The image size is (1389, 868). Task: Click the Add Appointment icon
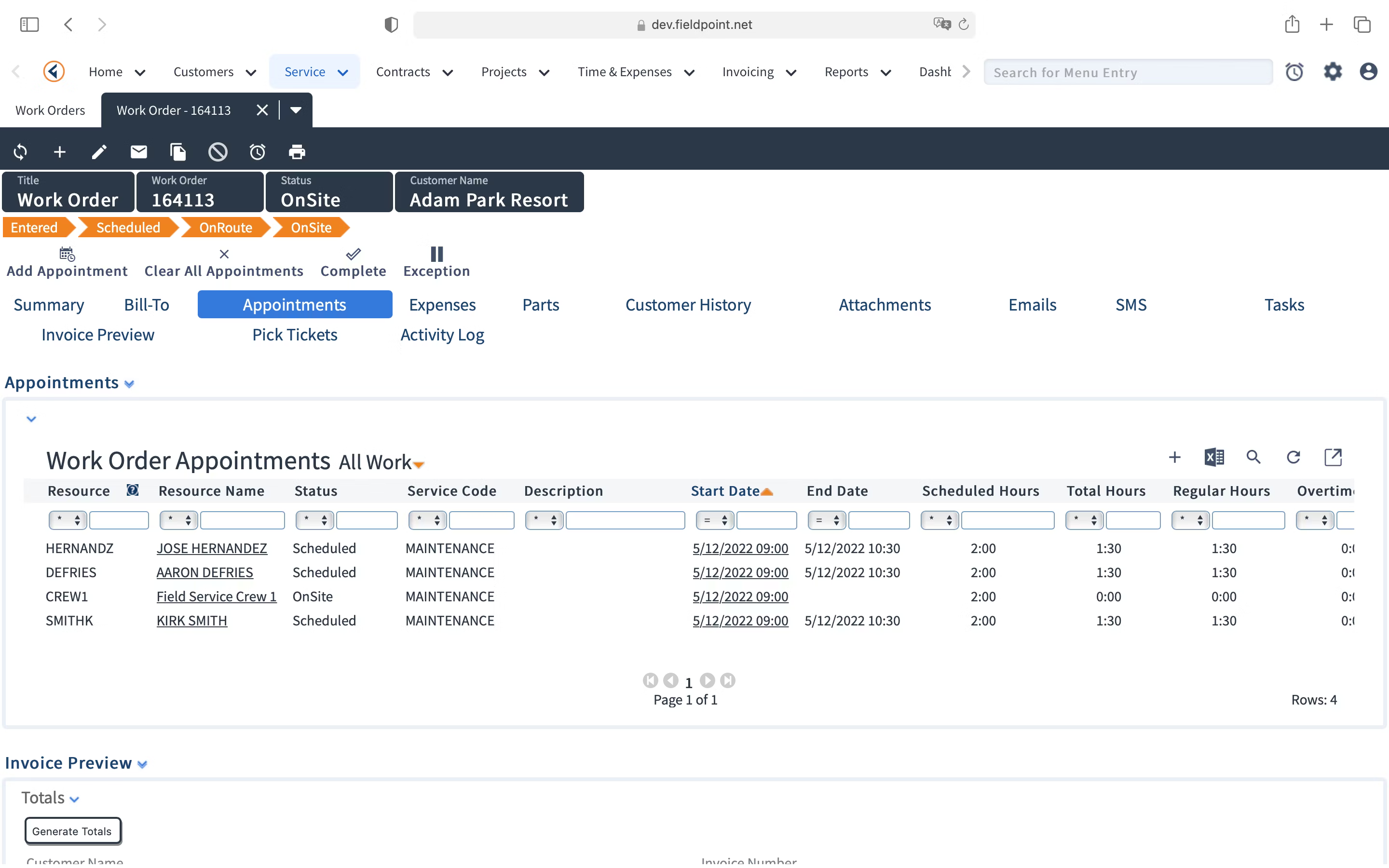pyautogui.click(x=65, y=254)
